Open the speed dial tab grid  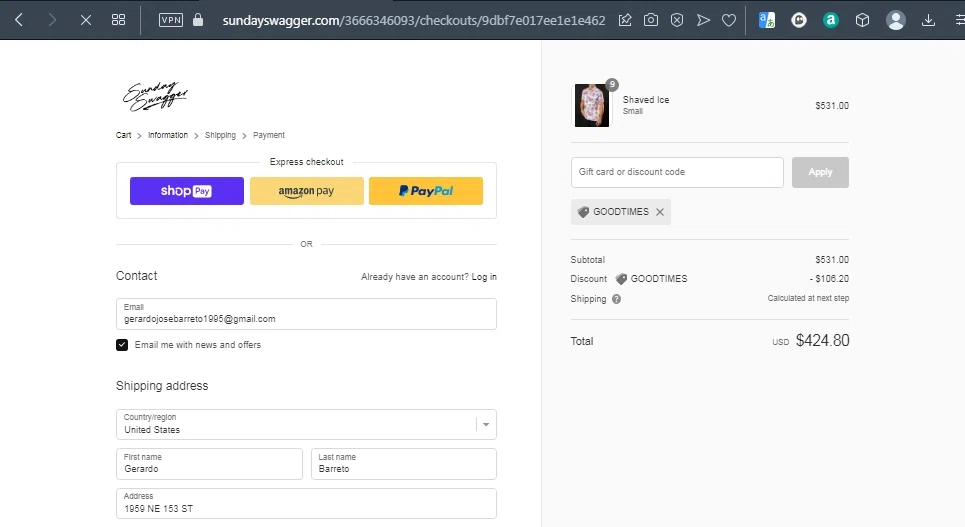[x=118, y=20]
